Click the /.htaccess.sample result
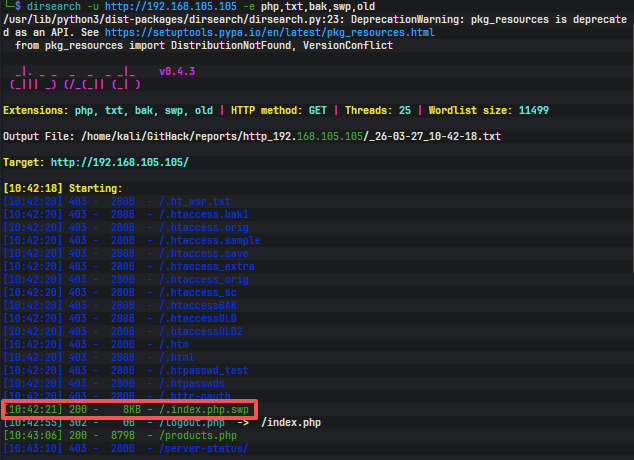This screenshot has width=634, height=460. (209, 240)
